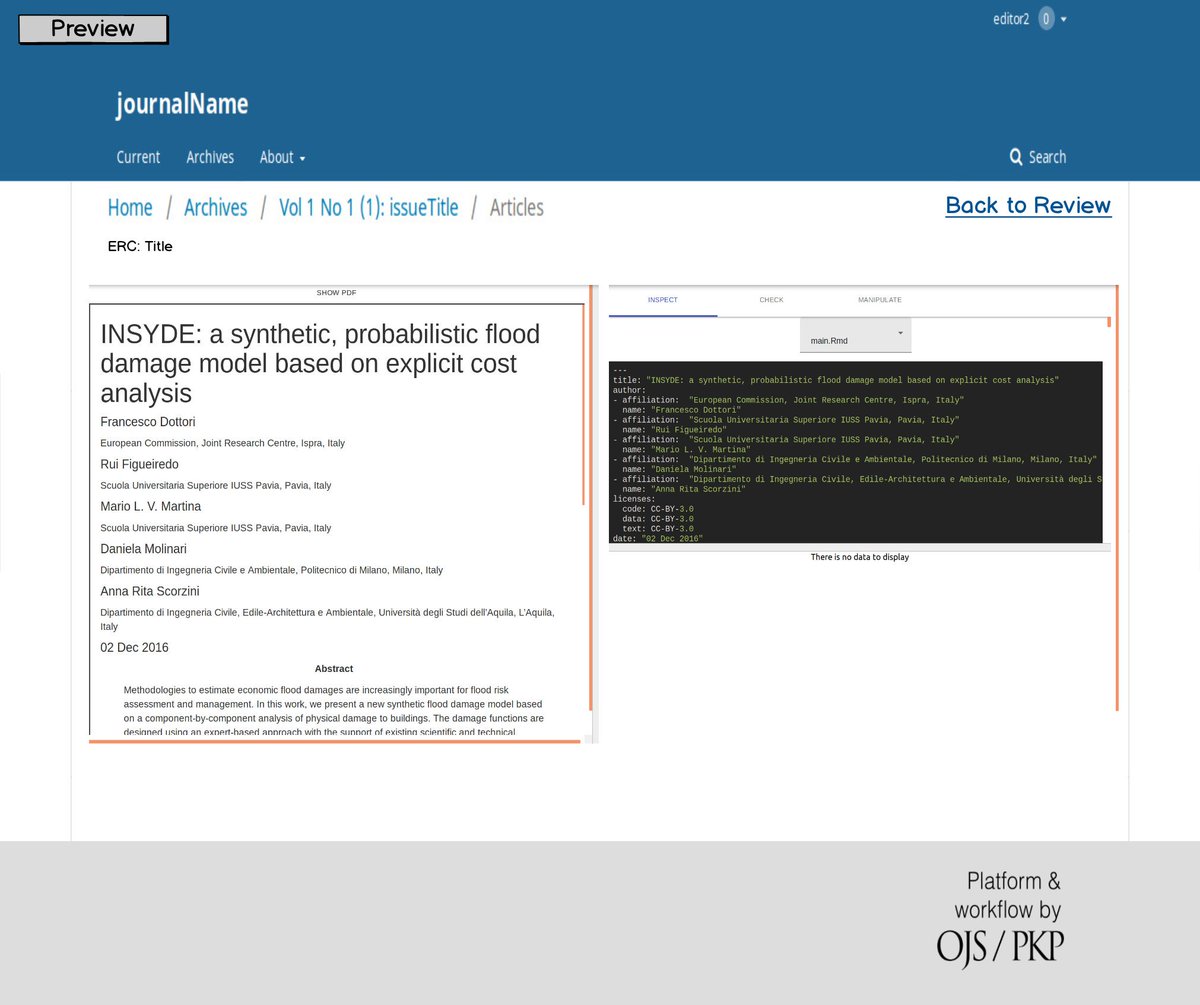Click the notification counter next to editor2
Viewport: 1200px width, 1005px height.
click(1046, 18)
